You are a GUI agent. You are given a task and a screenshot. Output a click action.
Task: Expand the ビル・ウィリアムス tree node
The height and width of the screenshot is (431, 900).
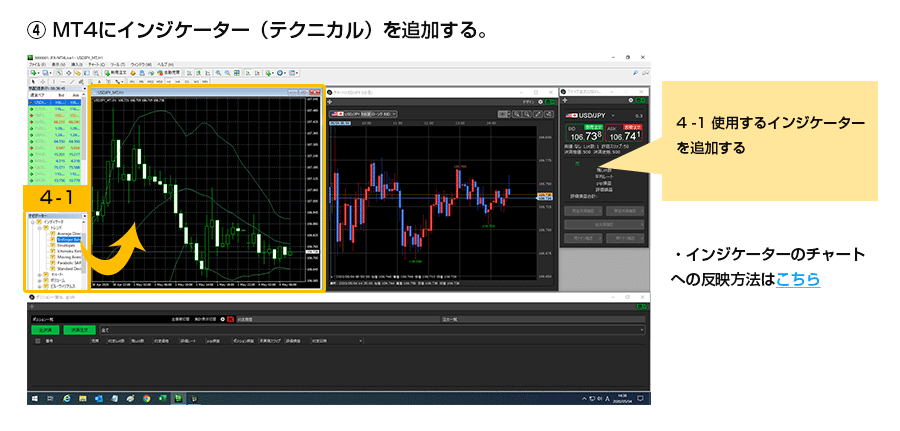click(40, 286)
